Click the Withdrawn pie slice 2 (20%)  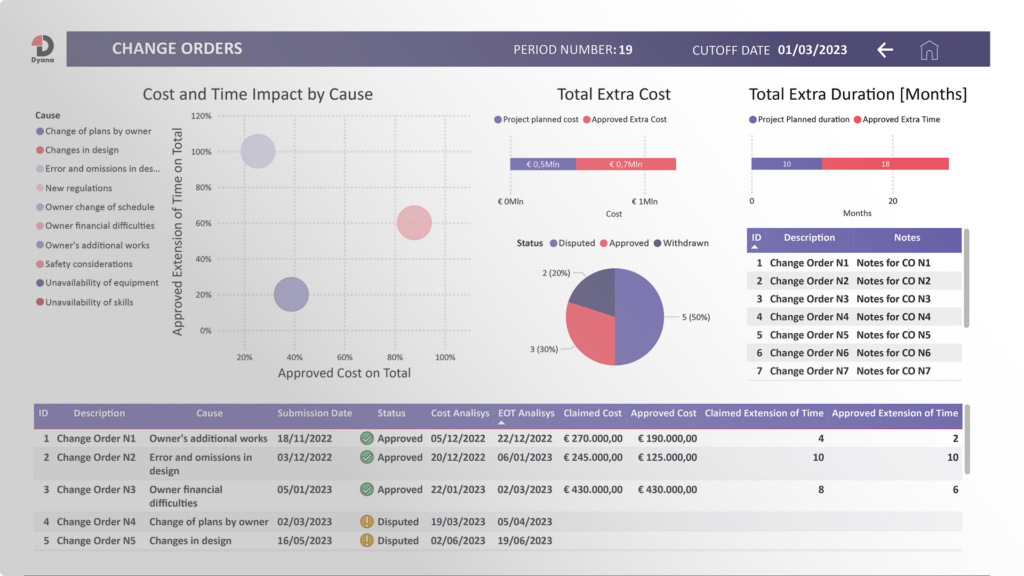(x=596, y=291)
